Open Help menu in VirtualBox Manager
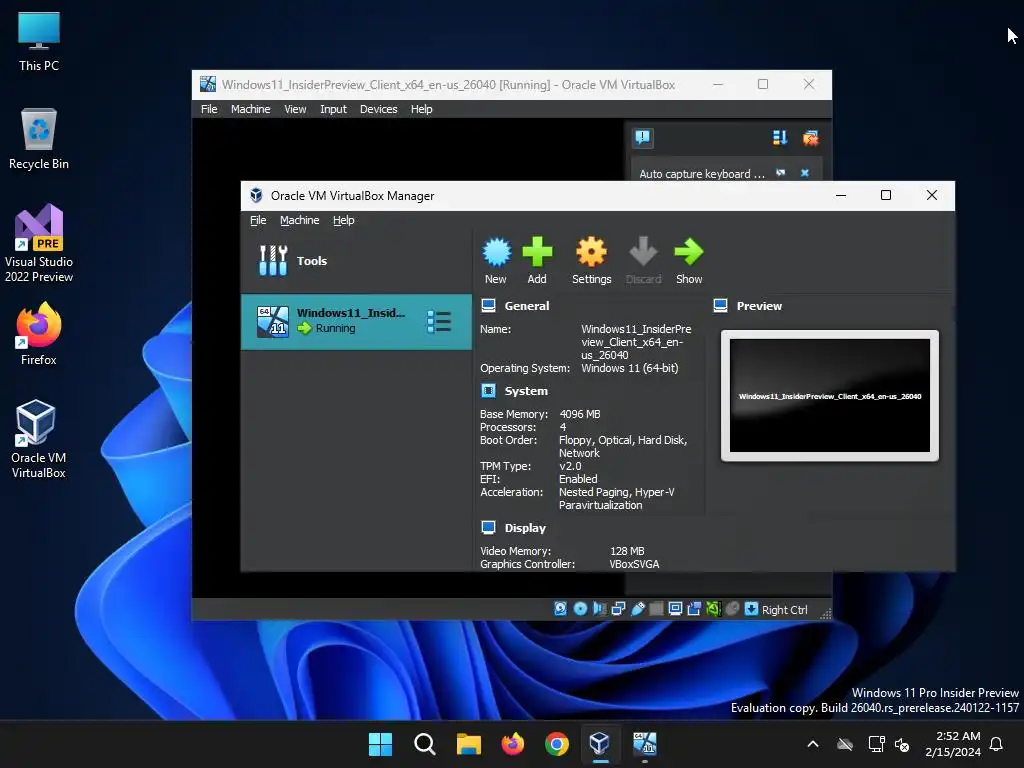 (x=344, y=220)
